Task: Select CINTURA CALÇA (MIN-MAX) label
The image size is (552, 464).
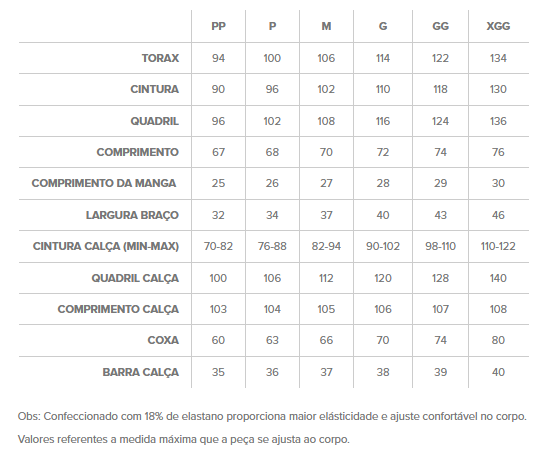Action: pos(106,246)
